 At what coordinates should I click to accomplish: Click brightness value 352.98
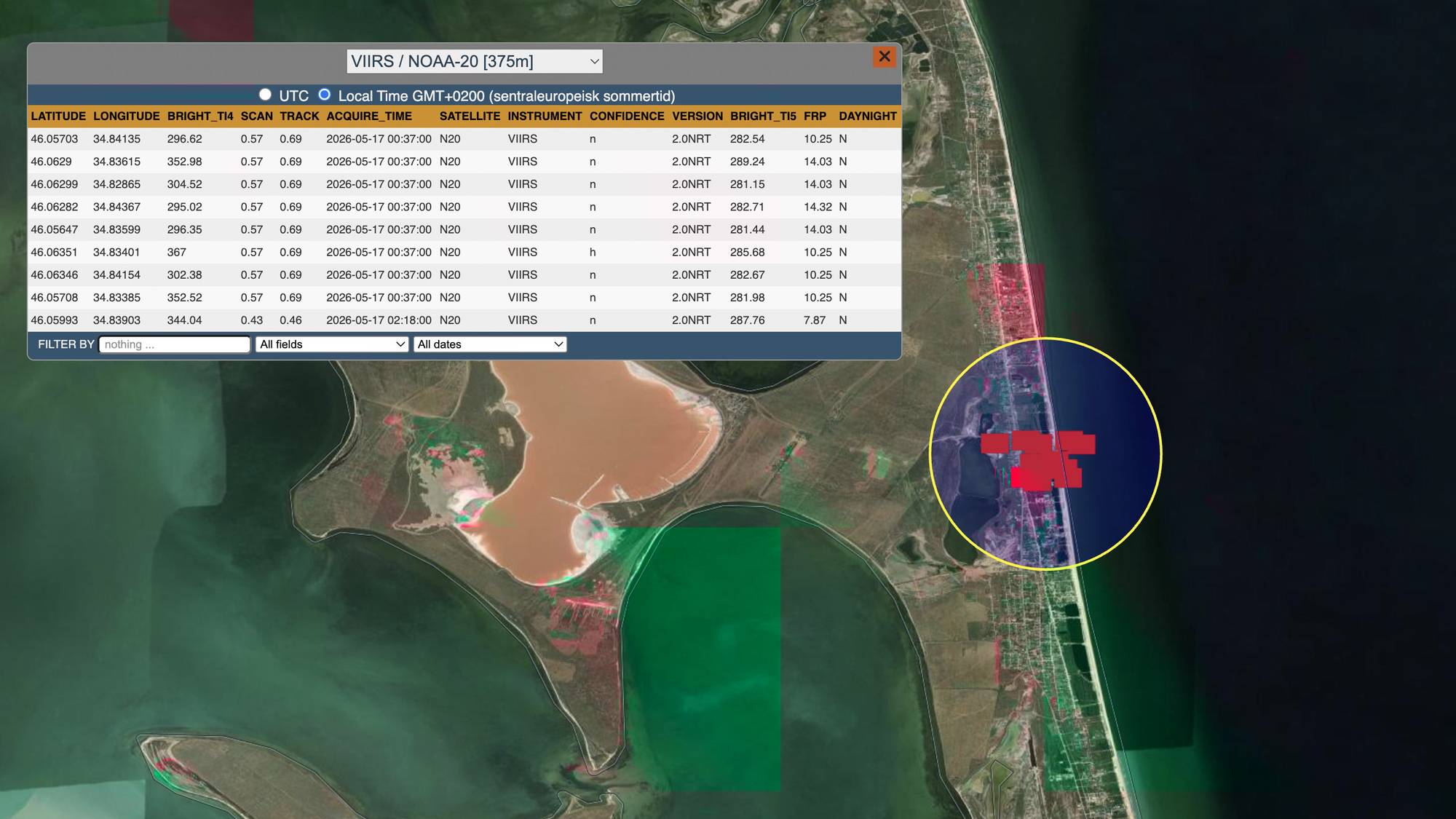[x=184, y=162]
